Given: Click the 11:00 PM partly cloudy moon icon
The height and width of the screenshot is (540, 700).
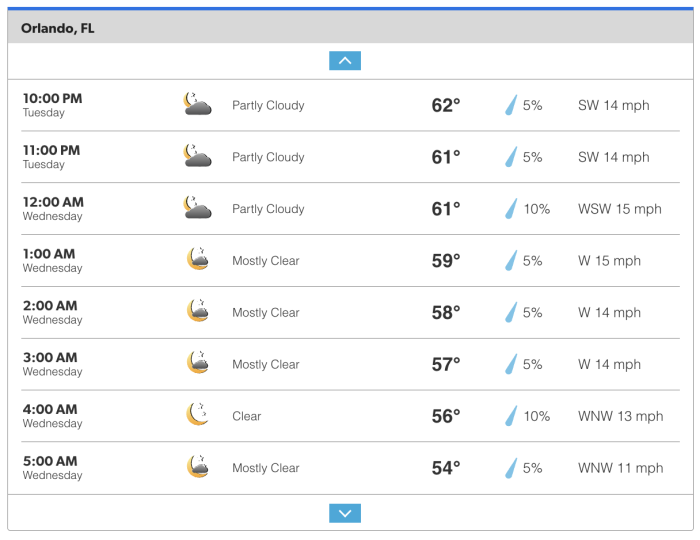Looking at the screenshot, I should (198, 157).
